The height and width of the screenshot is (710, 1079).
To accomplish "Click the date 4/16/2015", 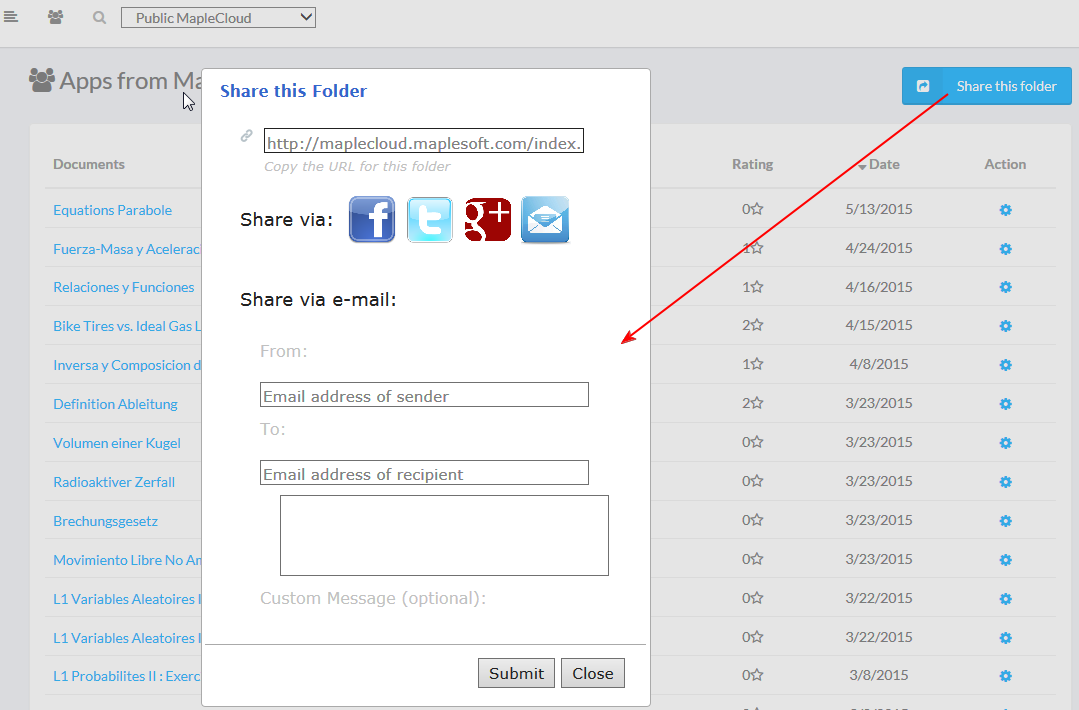I will tap(879, 287).
